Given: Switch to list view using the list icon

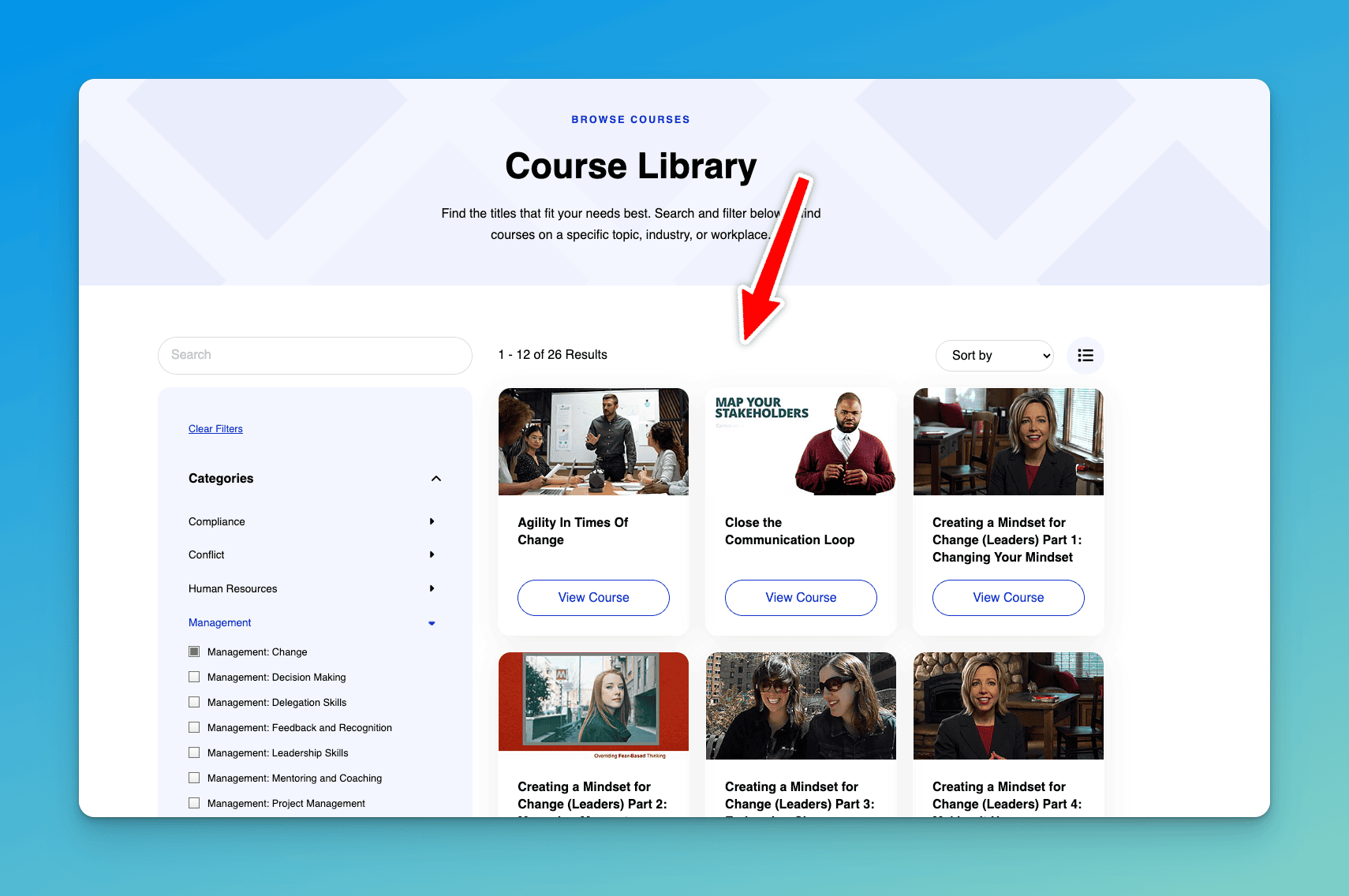Looking at the screenshot, I should point(1085,356).
